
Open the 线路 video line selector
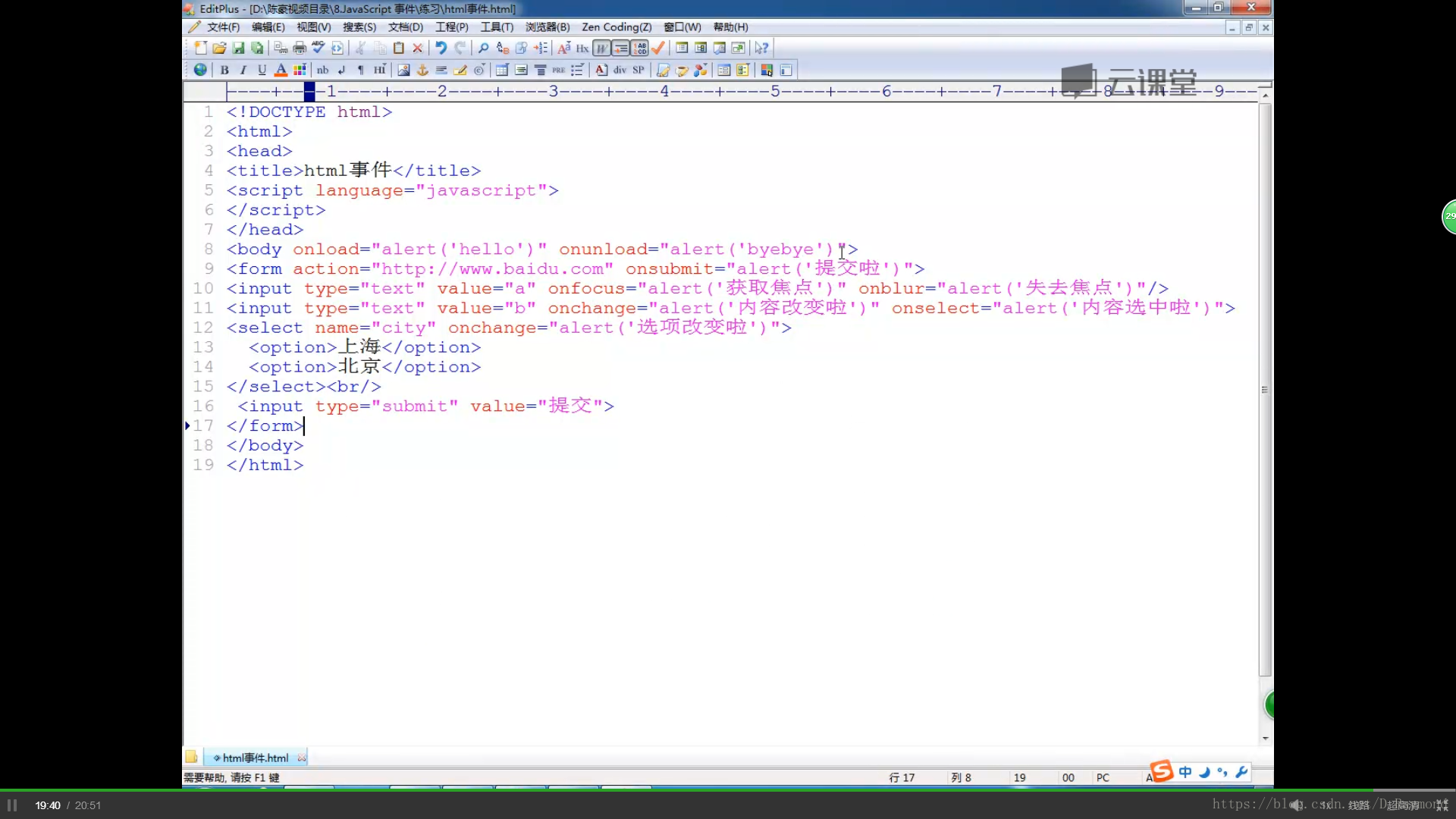(1359, 805)
